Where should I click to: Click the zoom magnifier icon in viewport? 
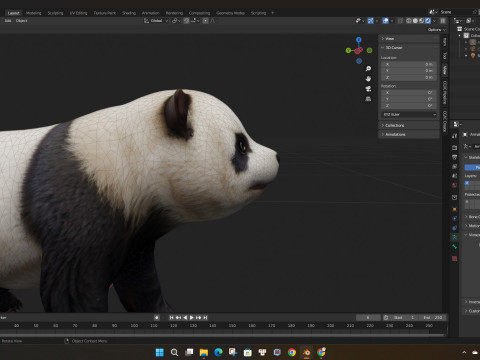368,69
